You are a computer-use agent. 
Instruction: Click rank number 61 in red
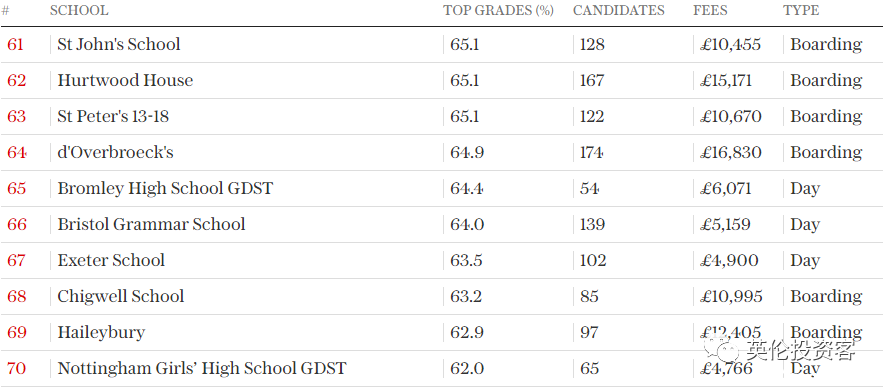pyautogui.click(x=15, y=44)
